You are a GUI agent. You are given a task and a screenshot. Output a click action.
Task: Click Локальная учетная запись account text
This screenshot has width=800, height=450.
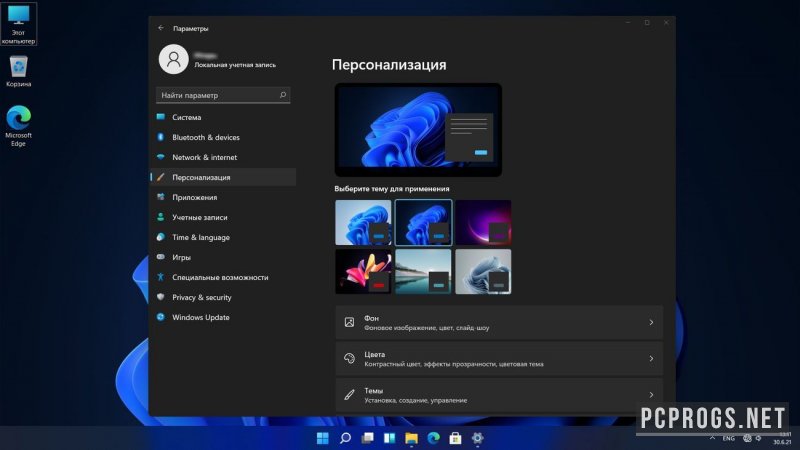235,65
